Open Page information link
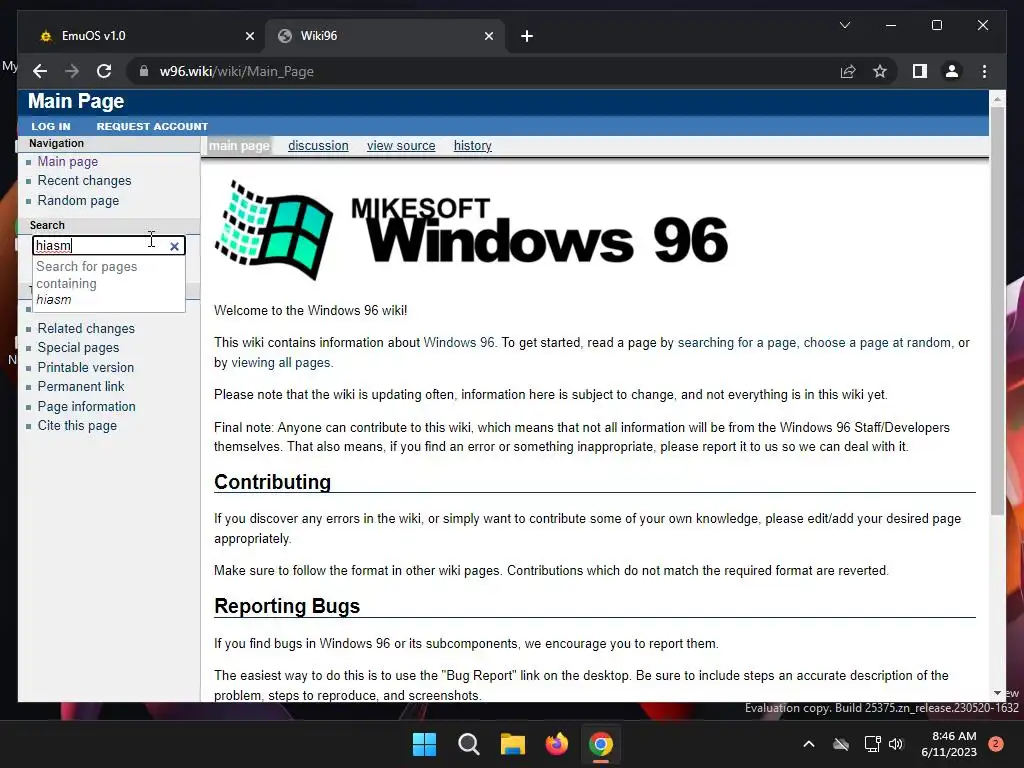 coord(87,406)
